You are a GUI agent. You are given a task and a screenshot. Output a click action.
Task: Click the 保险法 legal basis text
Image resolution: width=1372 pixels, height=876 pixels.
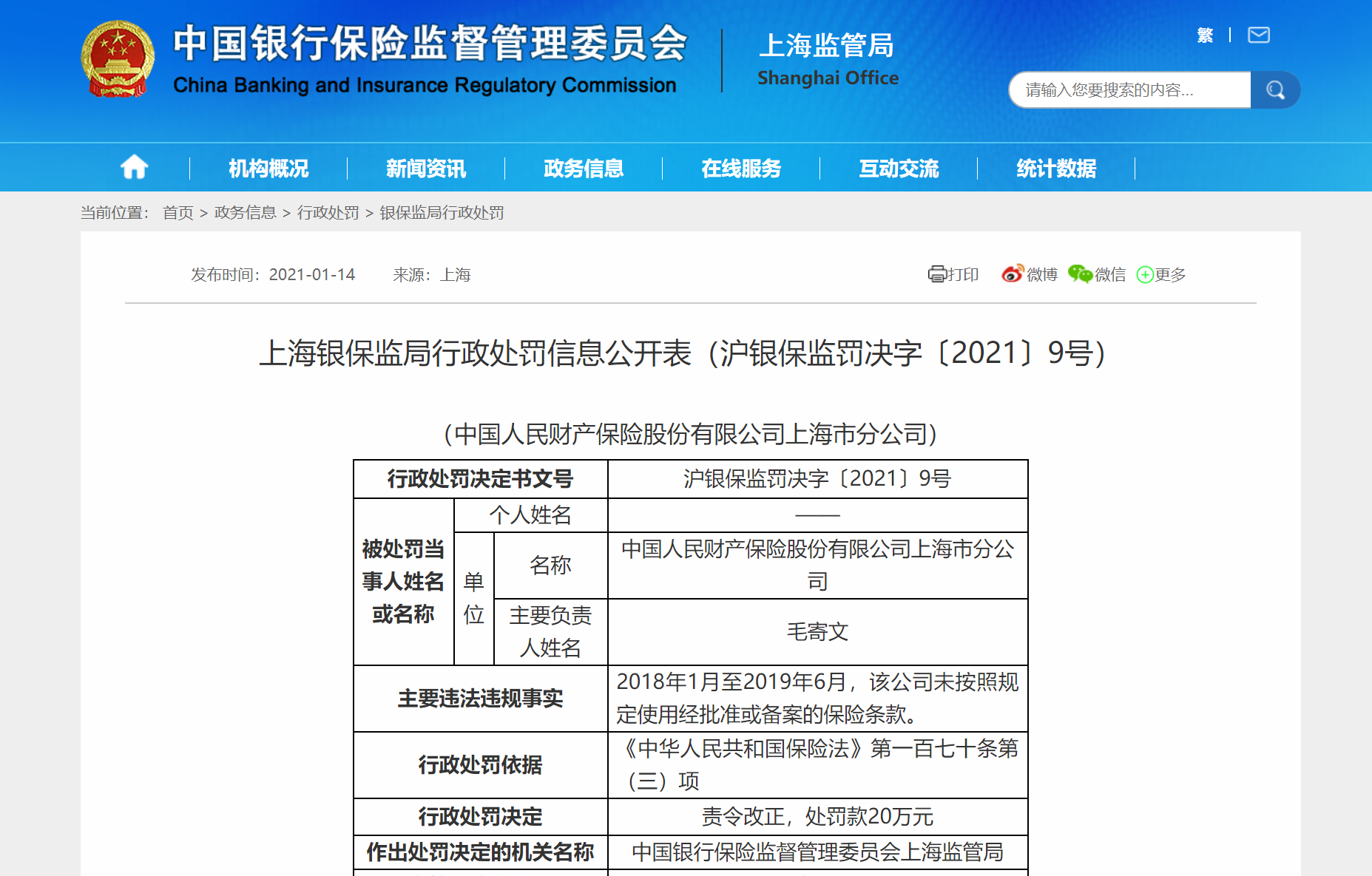(x=817, y=765)
